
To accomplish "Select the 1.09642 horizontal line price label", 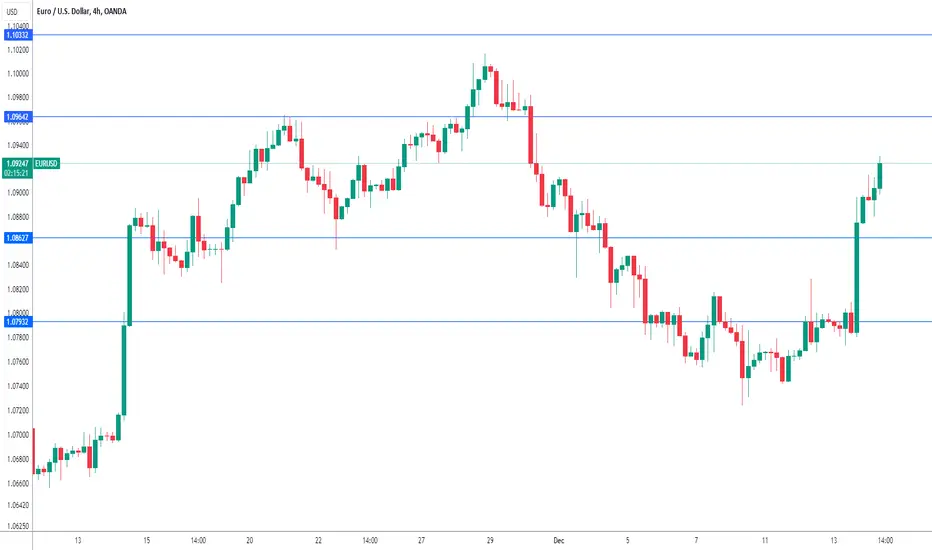I will point(17,117).
